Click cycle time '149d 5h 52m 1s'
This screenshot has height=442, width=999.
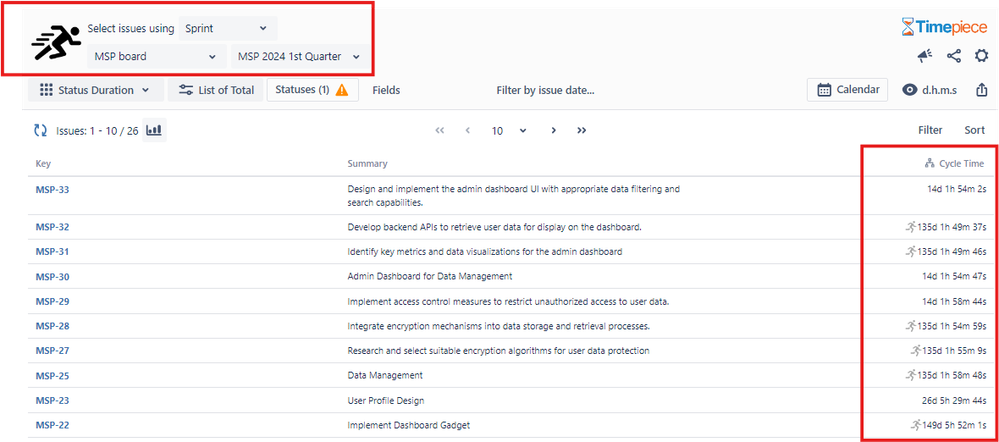[x=954, y=425]
